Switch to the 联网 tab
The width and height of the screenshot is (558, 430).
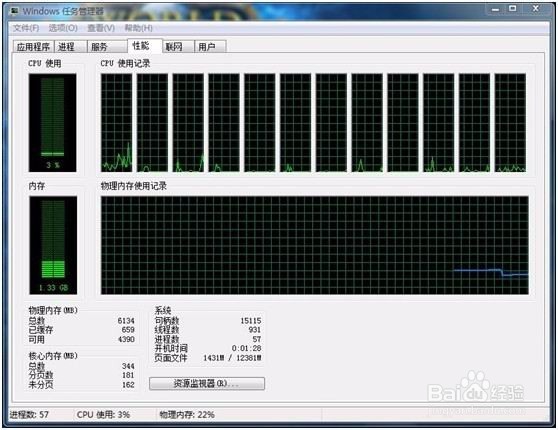pyautogui.click(x=178, y=47)
